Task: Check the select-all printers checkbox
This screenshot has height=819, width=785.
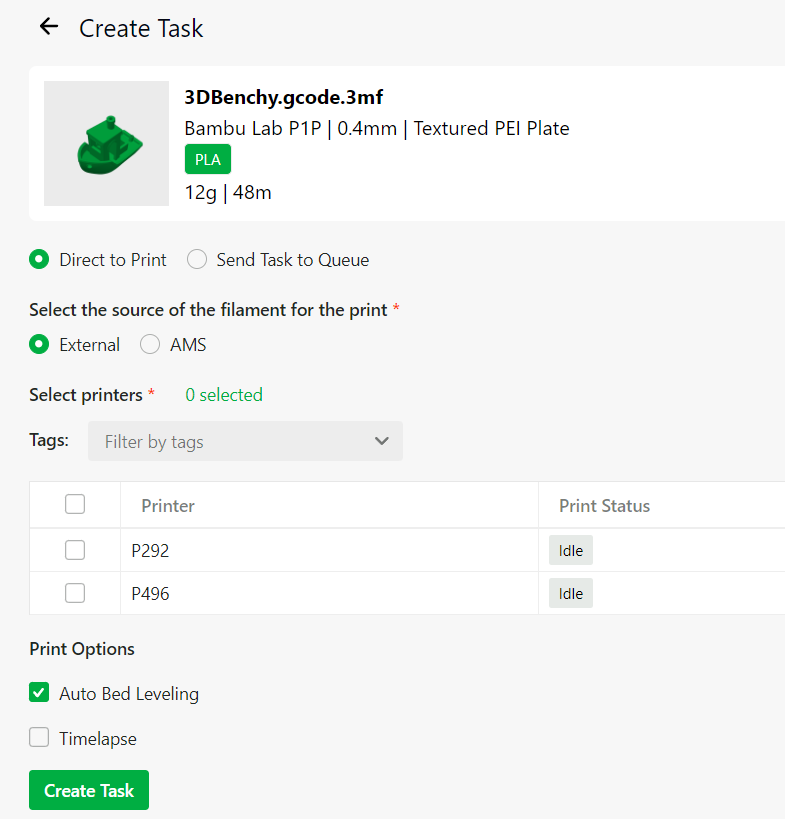Action: [75, 505]
